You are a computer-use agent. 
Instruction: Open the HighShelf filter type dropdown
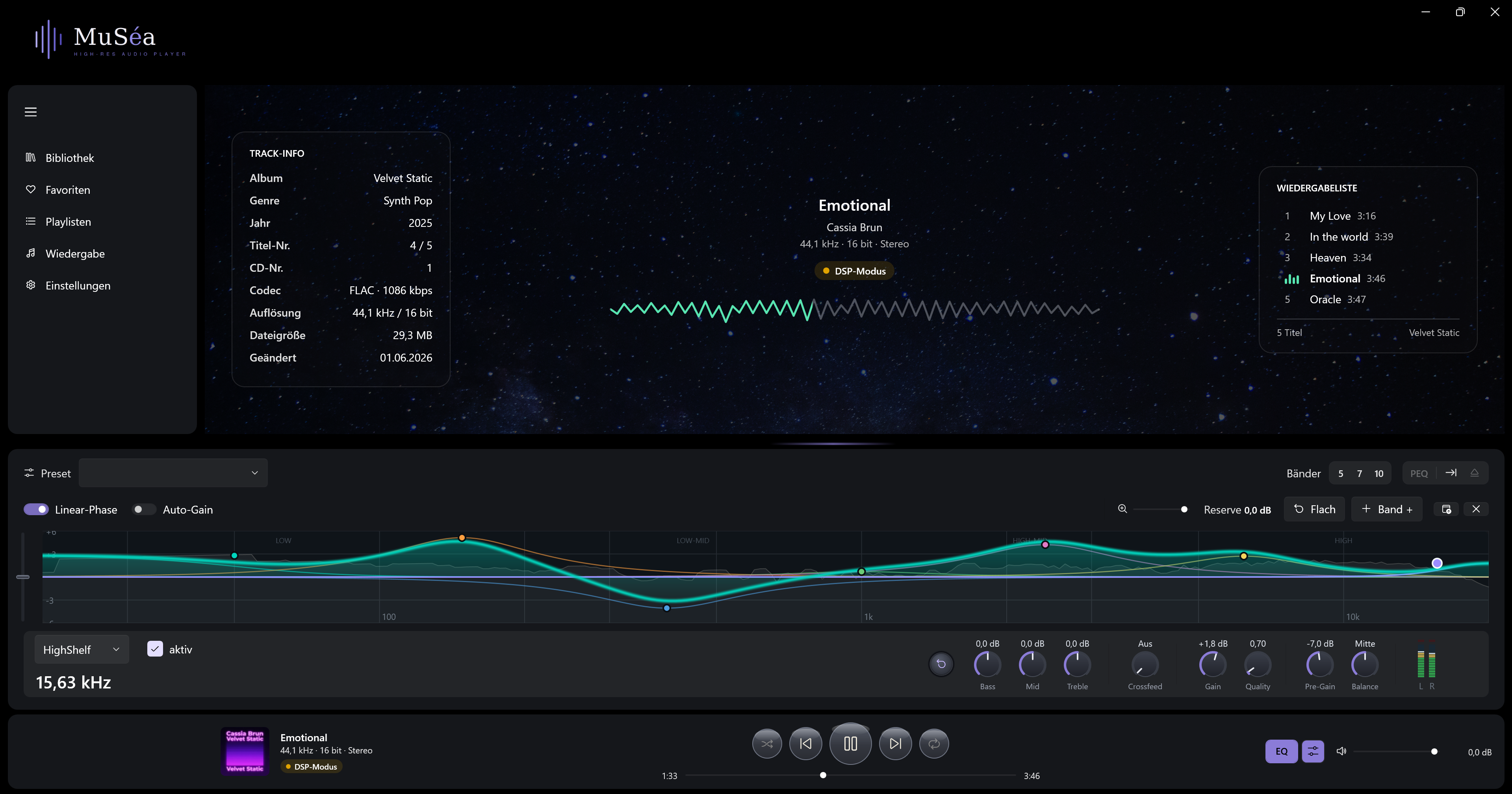pos(82,649)
